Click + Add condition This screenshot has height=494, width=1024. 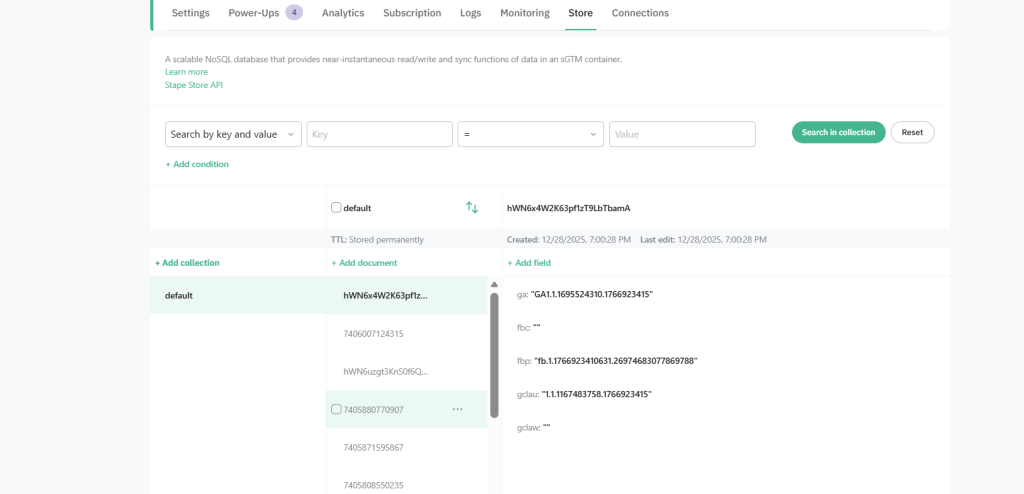point(197,164)
